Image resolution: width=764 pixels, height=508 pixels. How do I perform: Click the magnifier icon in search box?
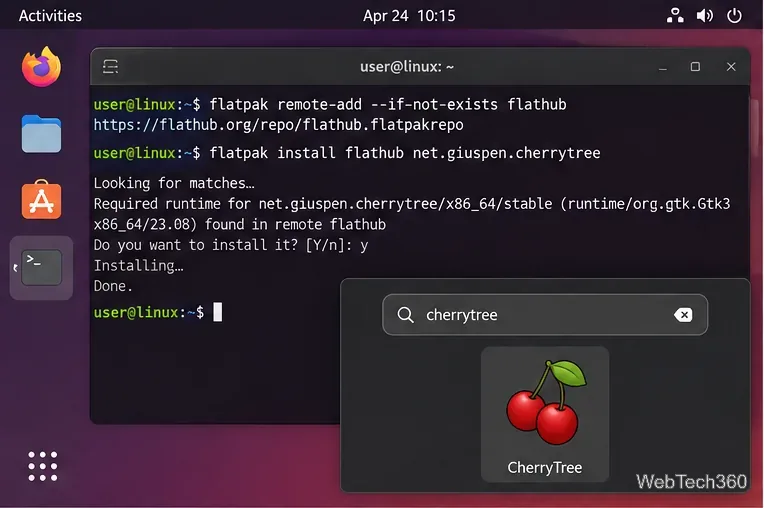(405, 315)
